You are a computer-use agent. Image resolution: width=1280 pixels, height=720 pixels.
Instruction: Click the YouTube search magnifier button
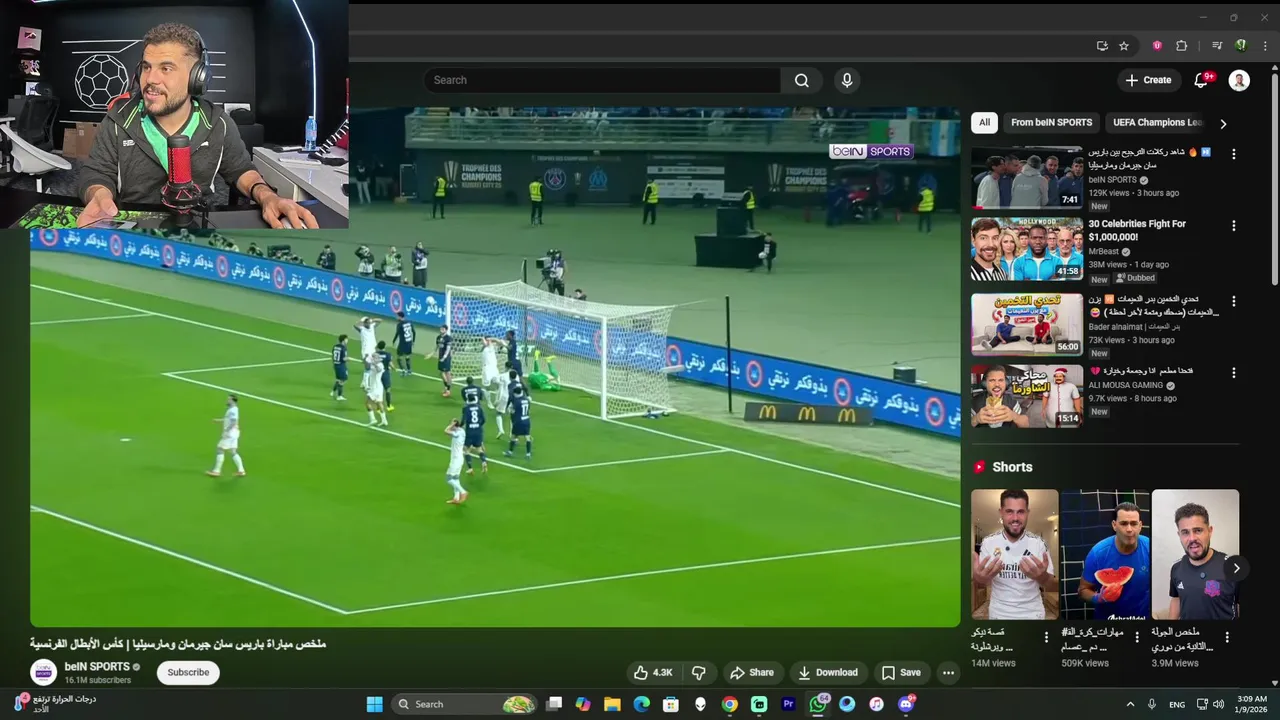coord(801,80)
